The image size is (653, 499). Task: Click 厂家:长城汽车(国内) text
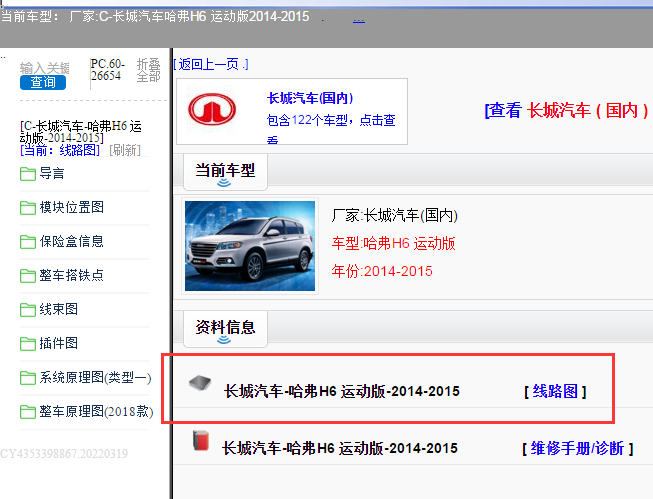click(394, 215)
